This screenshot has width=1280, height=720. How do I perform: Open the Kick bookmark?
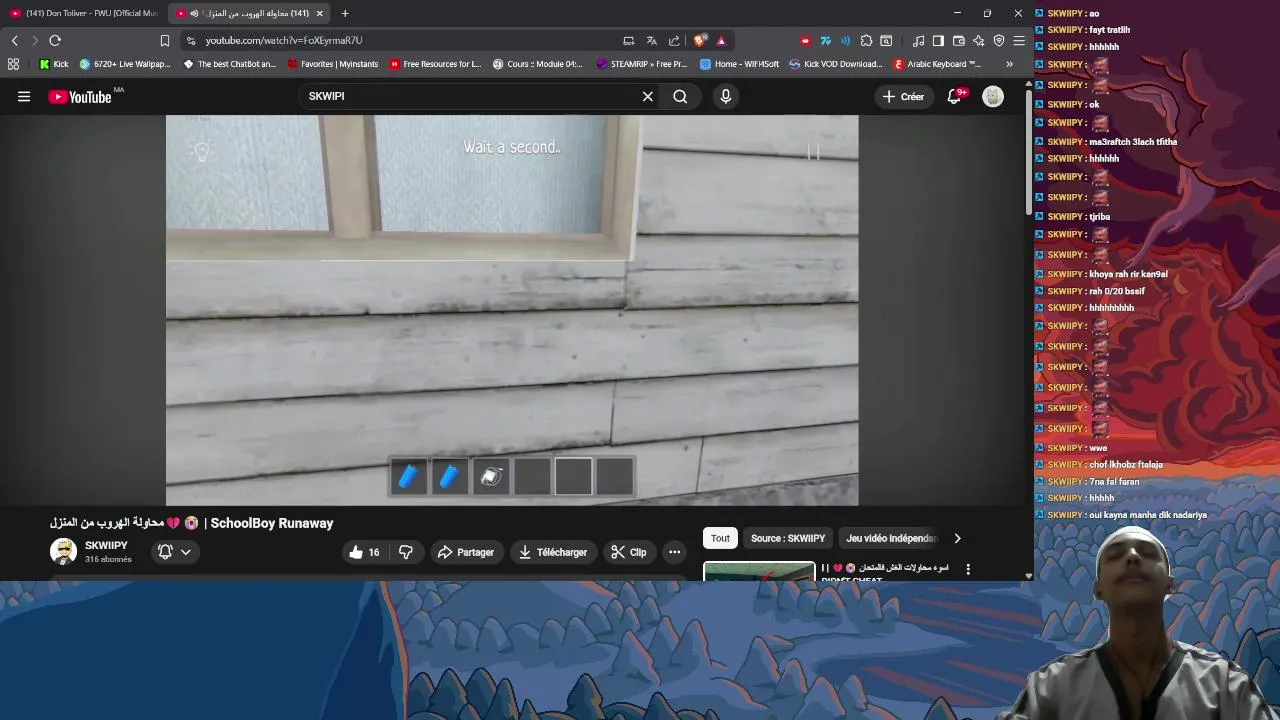click(x=54, y=64)
